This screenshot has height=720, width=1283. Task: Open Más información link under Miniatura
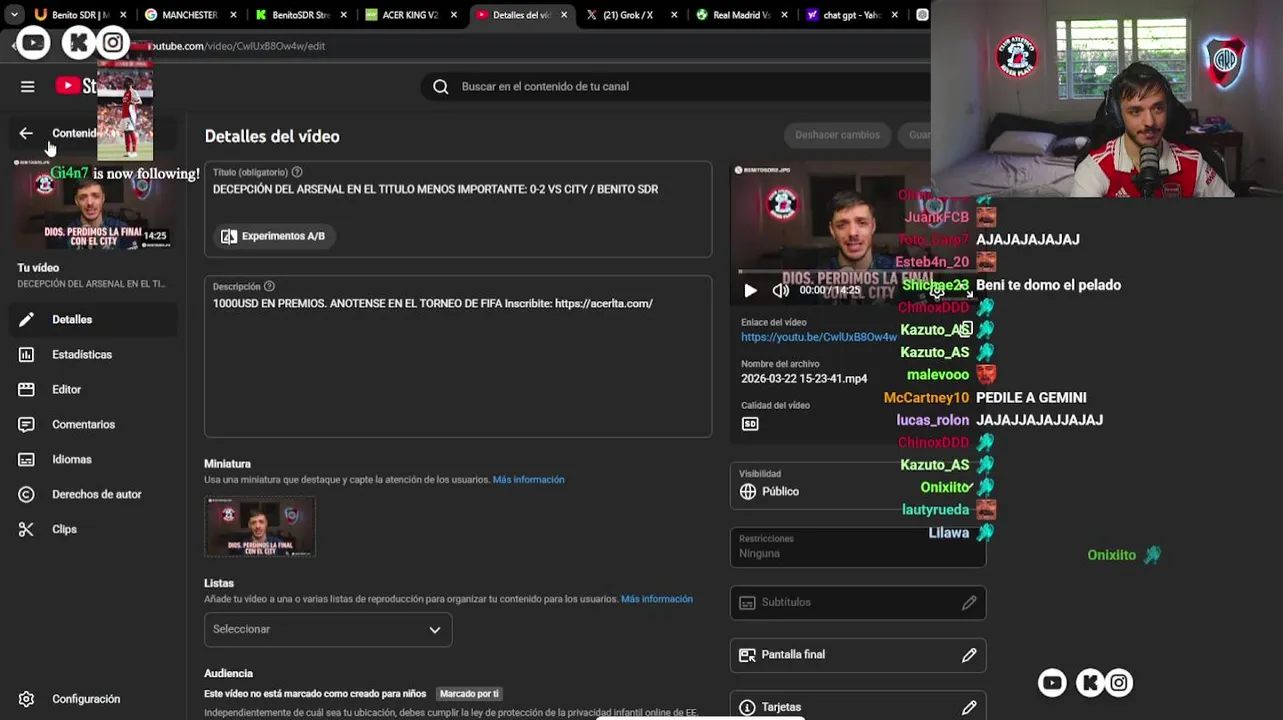click(x=528, y=480)
